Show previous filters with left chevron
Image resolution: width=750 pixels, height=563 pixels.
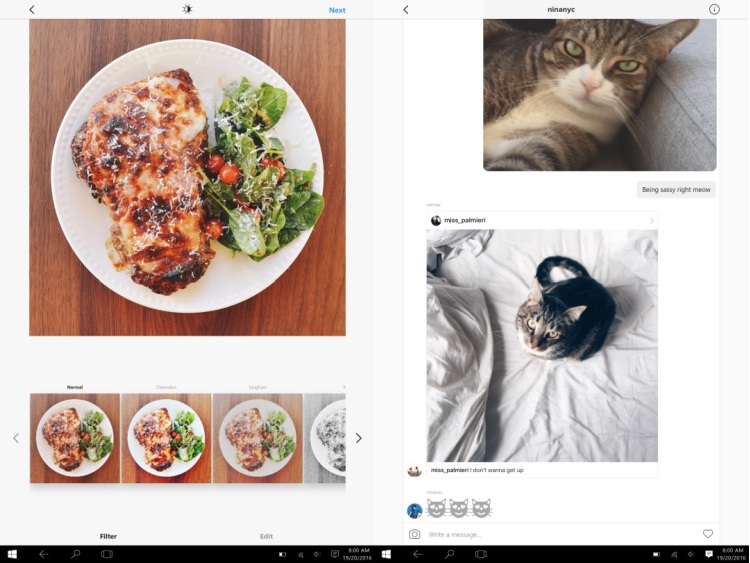click(x=16, y=438)
